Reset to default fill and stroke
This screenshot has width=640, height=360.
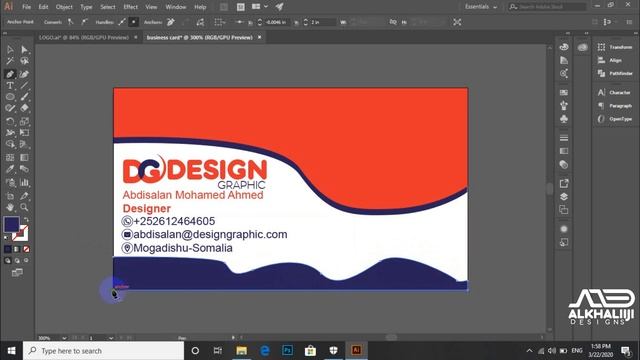pos(6,237)
